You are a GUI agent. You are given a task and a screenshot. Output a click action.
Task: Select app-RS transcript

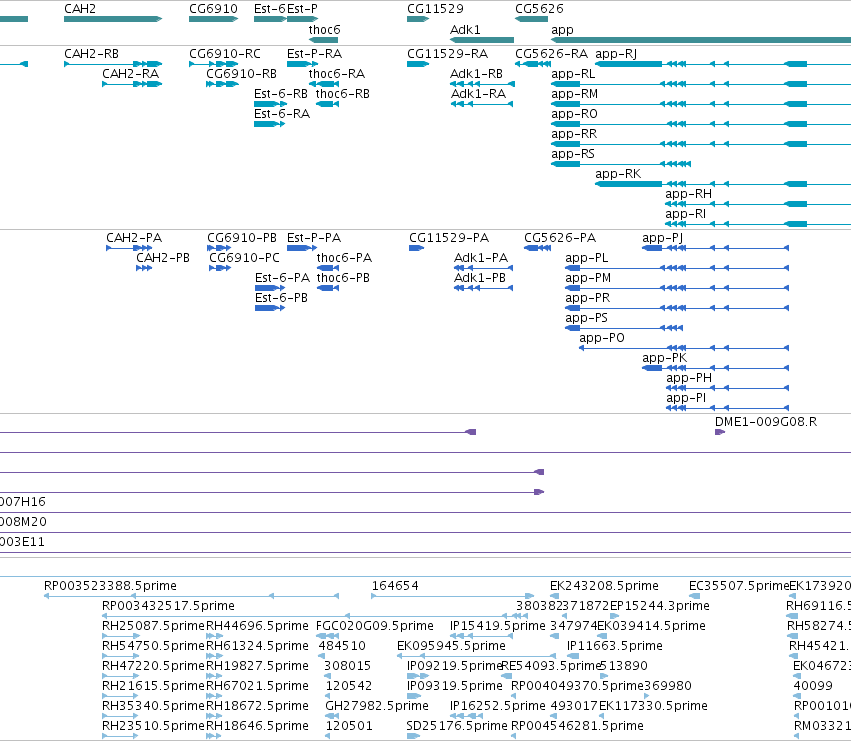tap(621, 164)
